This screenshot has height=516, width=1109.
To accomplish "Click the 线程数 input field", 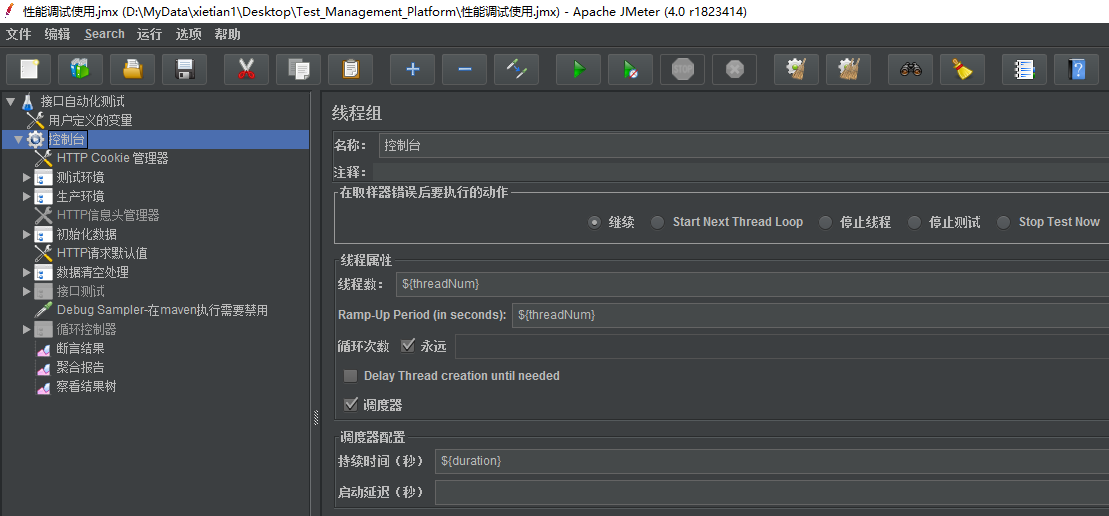I will (753, 283).
